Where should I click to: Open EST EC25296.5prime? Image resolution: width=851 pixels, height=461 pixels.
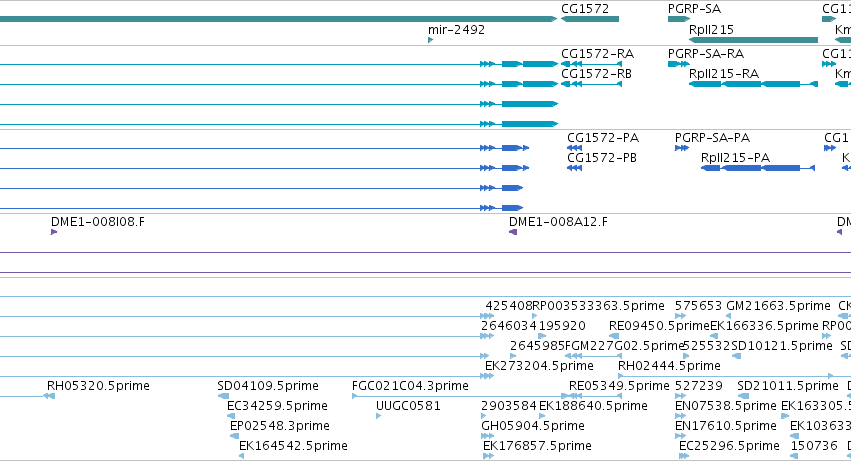(x=729, y=446)
